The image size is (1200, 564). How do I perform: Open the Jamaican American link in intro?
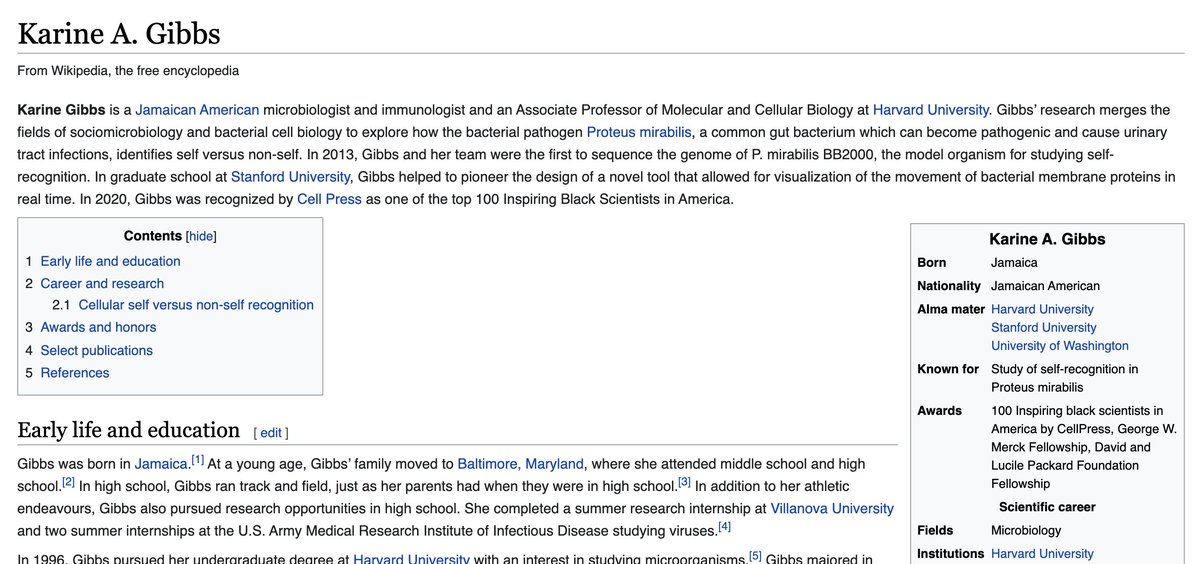pyautogui.click(x=197, y=110)
